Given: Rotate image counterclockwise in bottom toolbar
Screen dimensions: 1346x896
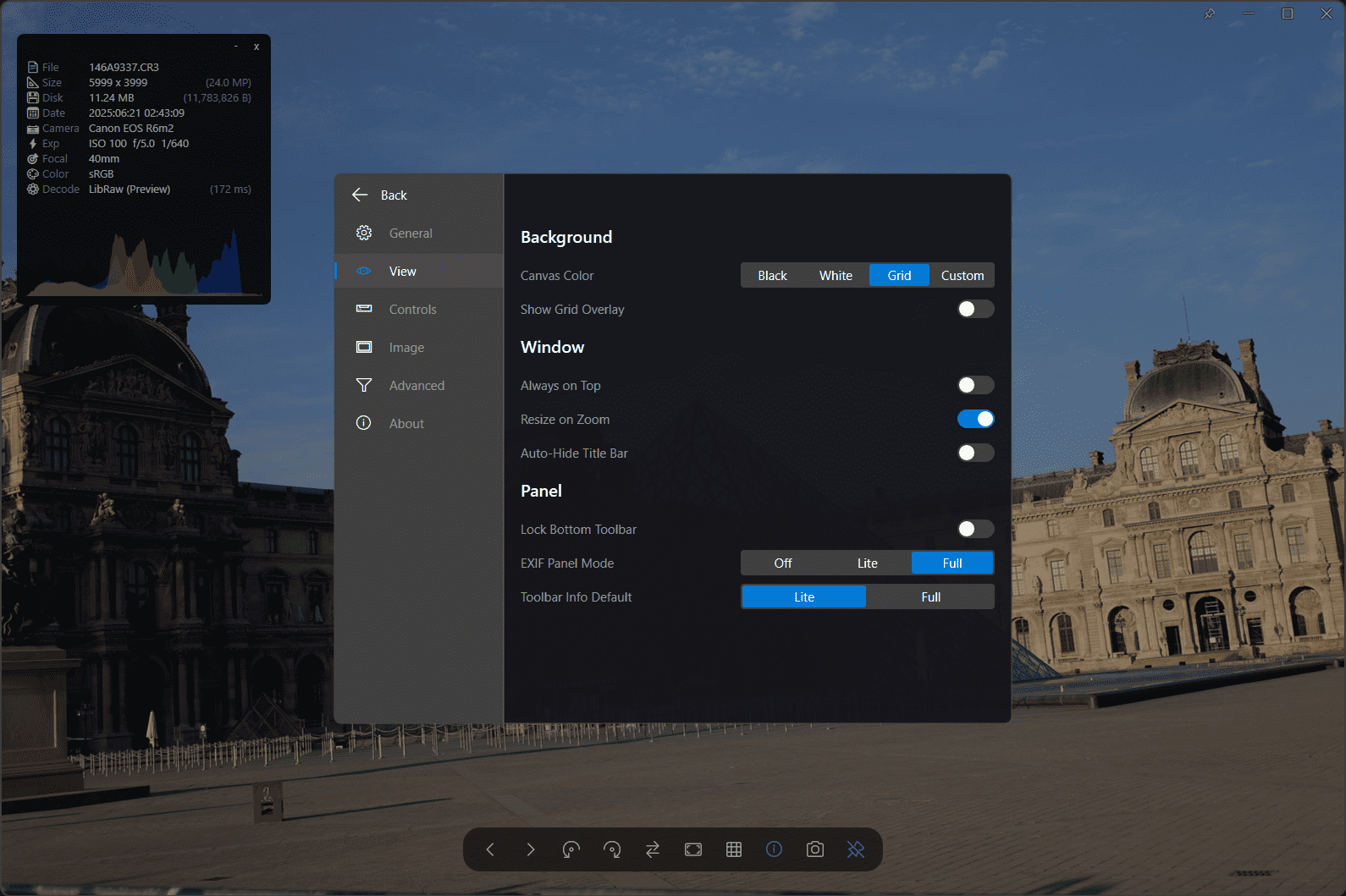Looking at the screenshot, I should 571,849.
